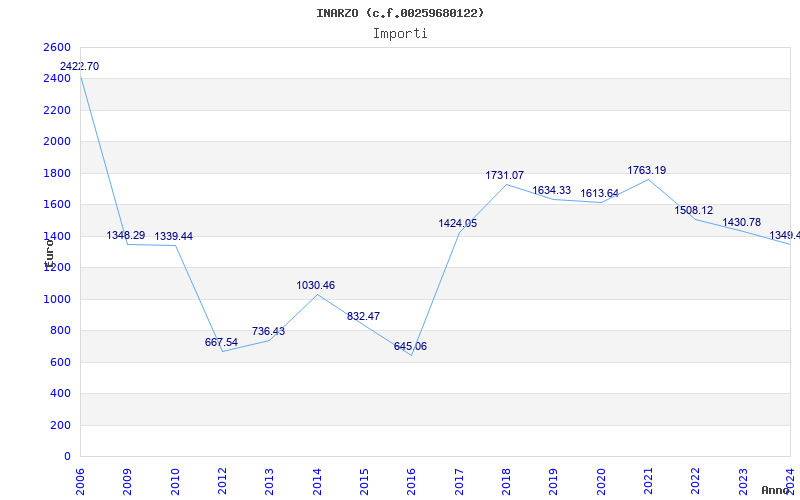Click the x-axis year 2012
Image resolution: width=800 pixels, height=500 pixels.
[x=222, y=481]
